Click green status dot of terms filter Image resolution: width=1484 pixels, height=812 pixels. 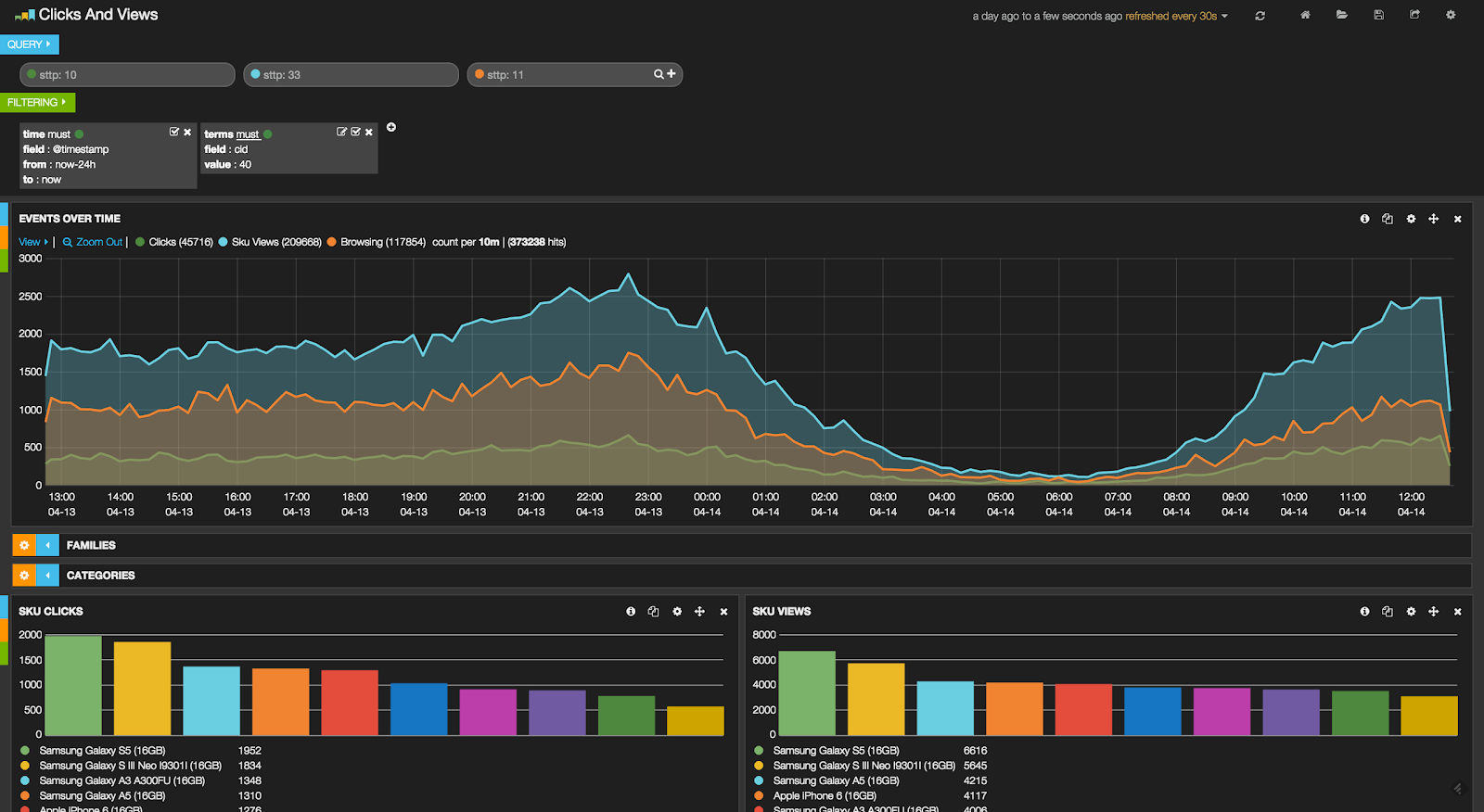tap(267, 134)
